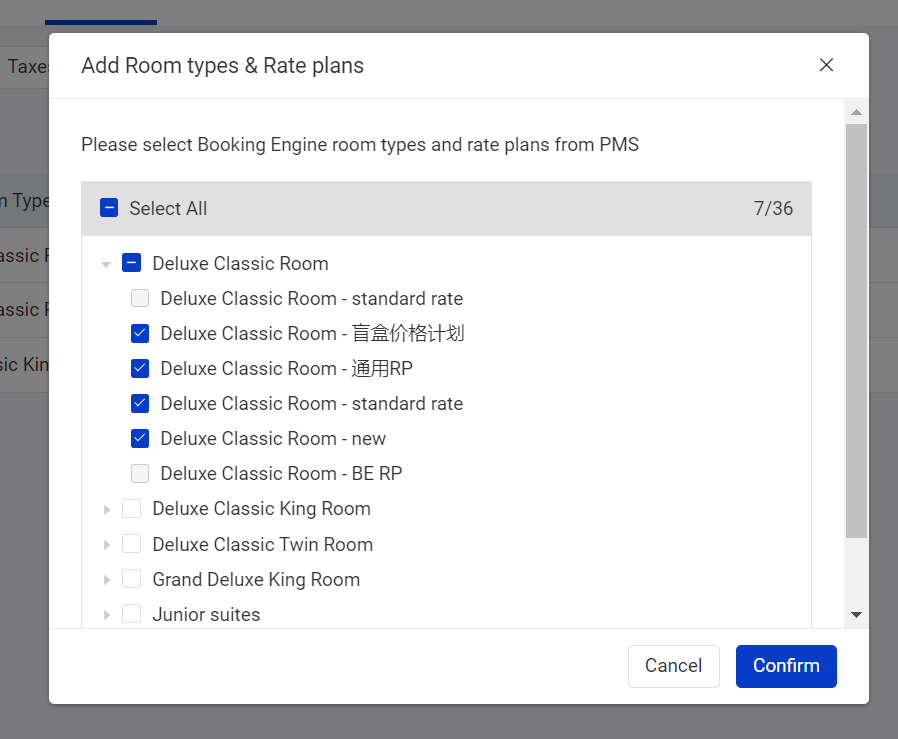This screenshot has width=898, height=739.
Task: Check Deluxe Classic Room - BE RP
Action: click(140, 473)
